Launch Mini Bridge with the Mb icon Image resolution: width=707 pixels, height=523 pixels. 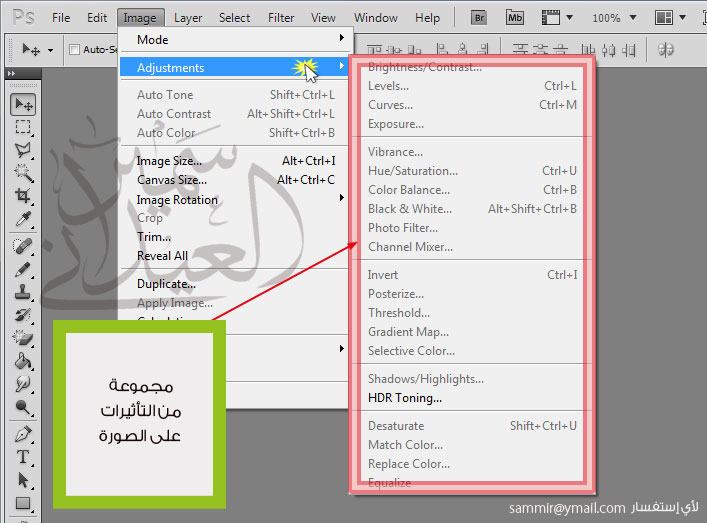pos(515,18)
